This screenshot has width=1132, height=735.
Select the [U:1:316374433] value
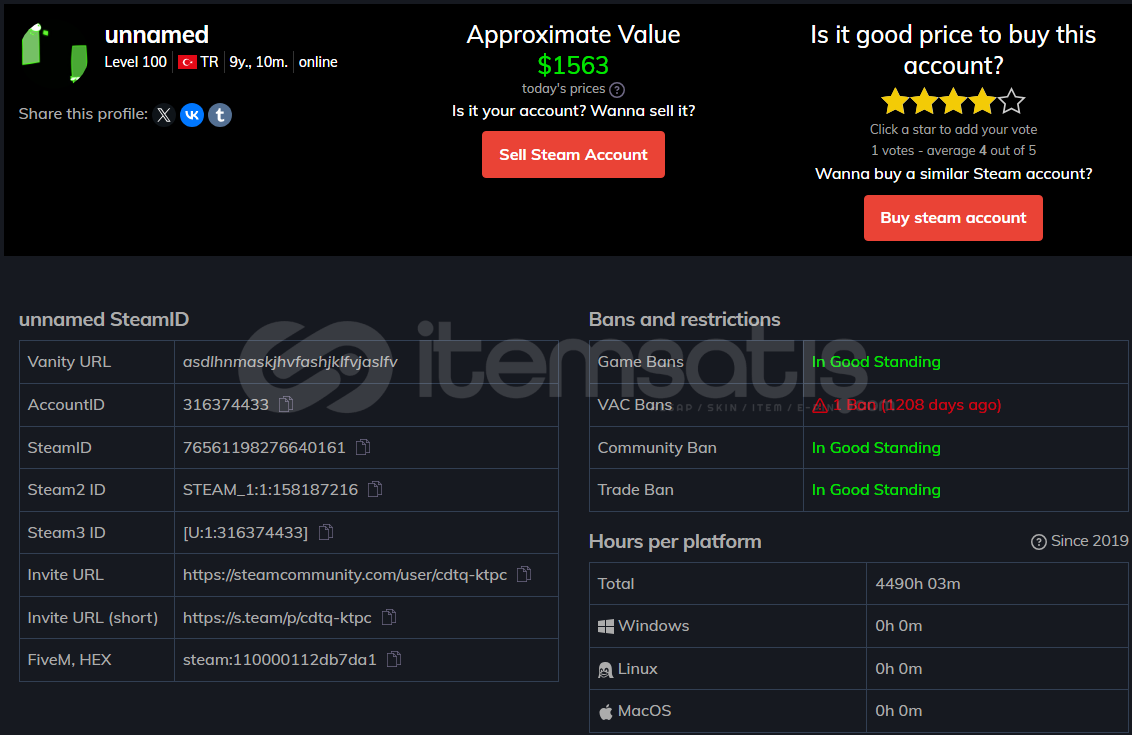tap(245, 533)
